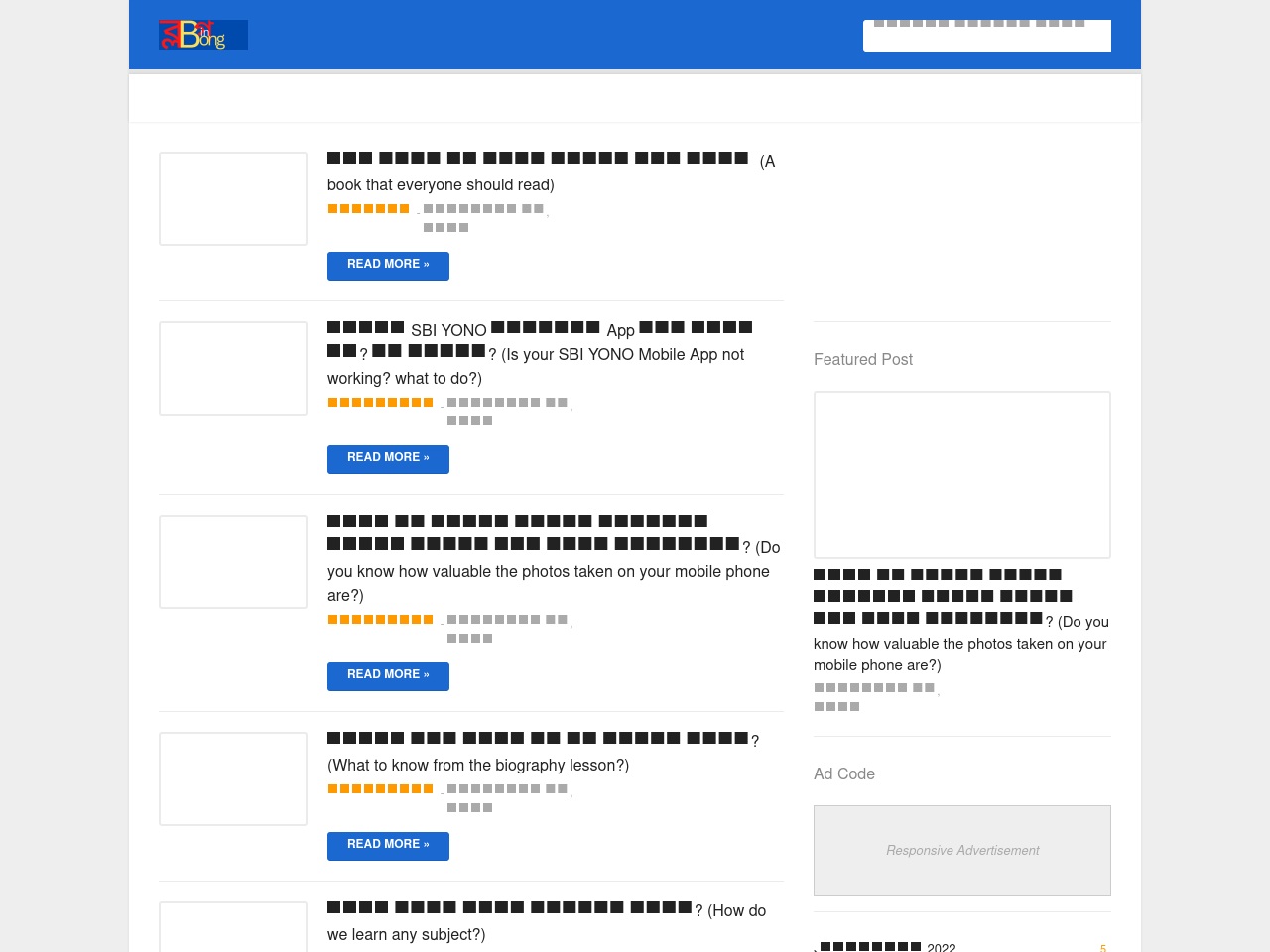Image resolution: width=1270 pixels, height=952 pixels.
Task: Open the Featured Post sidebar image
Action: tap(962, 475)
